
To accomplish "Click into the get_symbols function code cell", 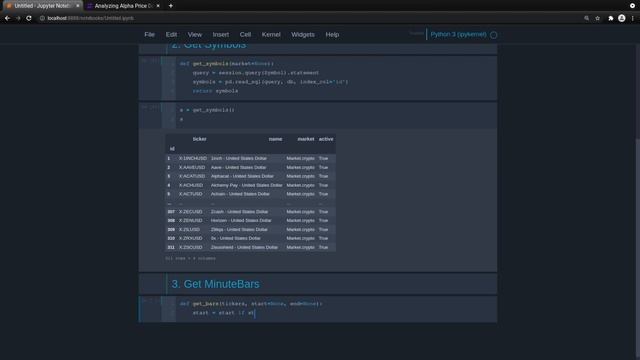I will coord(336,78).
